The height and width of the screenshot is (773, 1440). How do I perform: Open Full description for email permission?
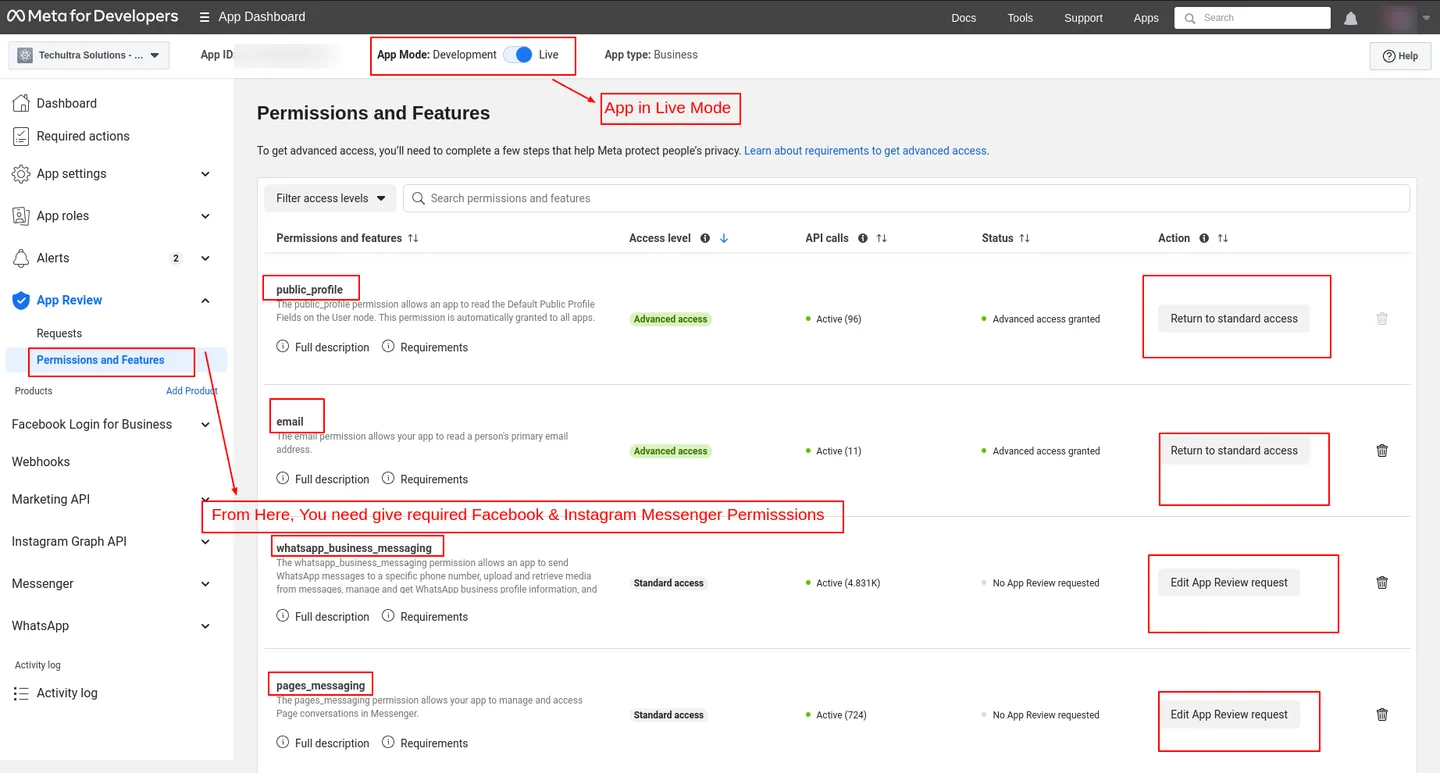point(323,479)
